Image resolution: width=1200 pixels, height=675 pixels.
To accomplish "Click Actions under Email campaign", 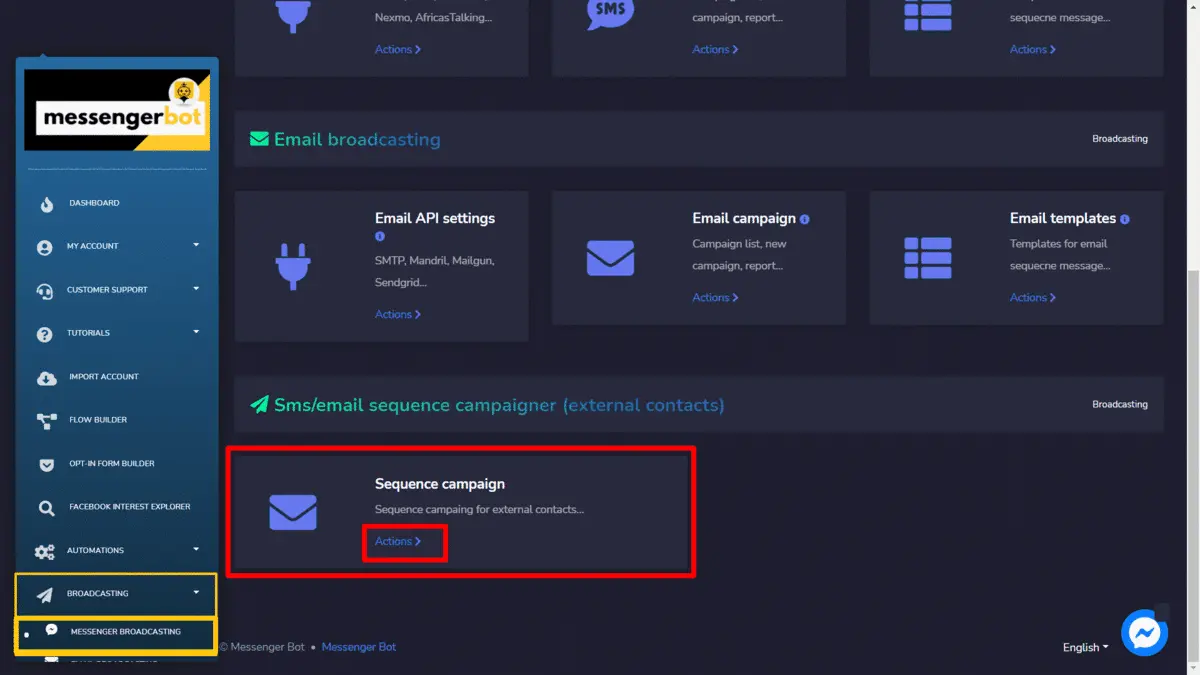I will point(715,298).
